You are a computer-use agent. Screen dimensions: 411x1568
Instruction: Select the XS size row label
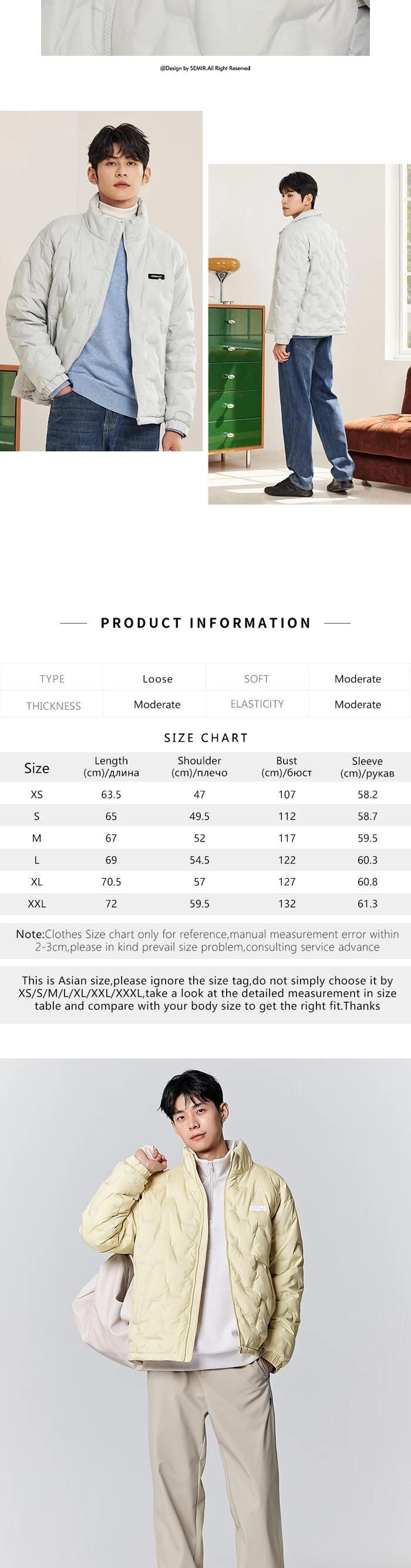[x=36, y=795]
